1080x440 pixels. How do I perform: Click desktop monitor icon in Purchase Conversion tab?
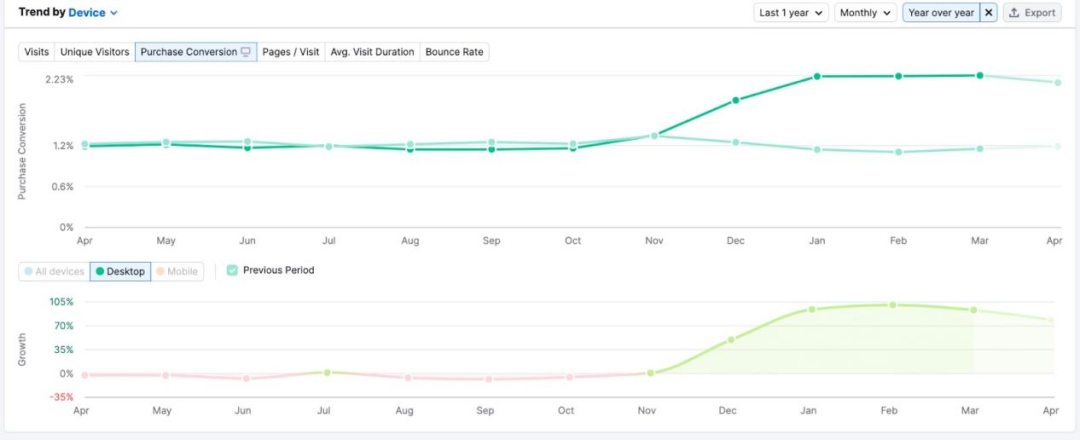pos(246,52)
